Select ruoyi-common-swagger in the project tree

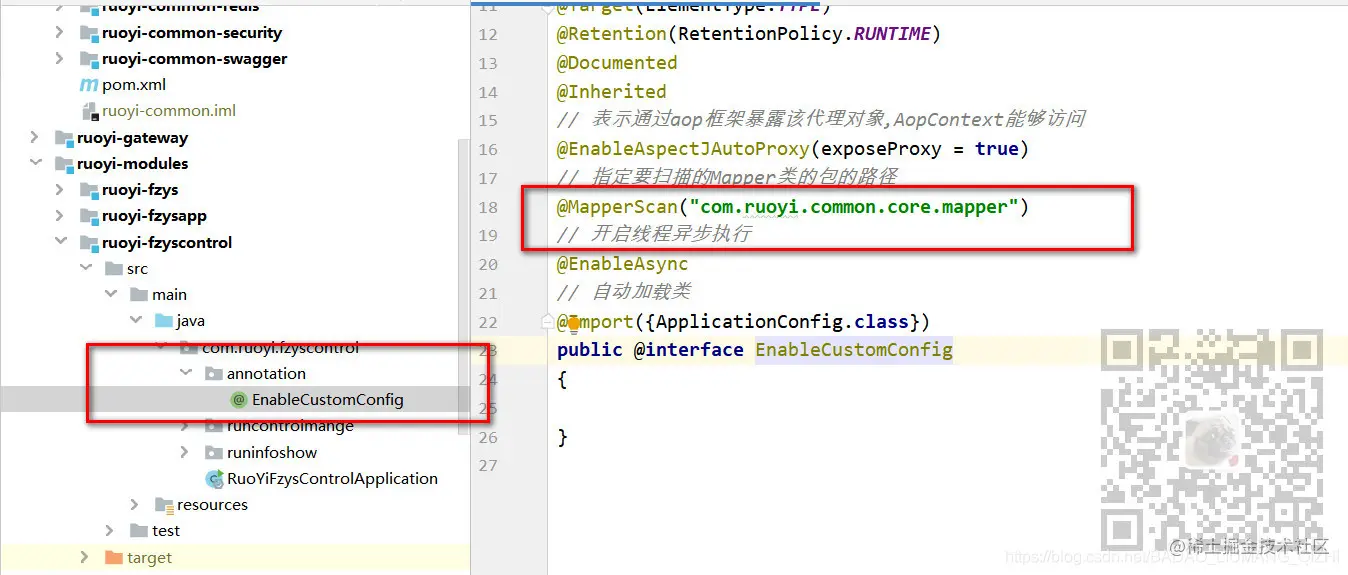tap(194, 59)
